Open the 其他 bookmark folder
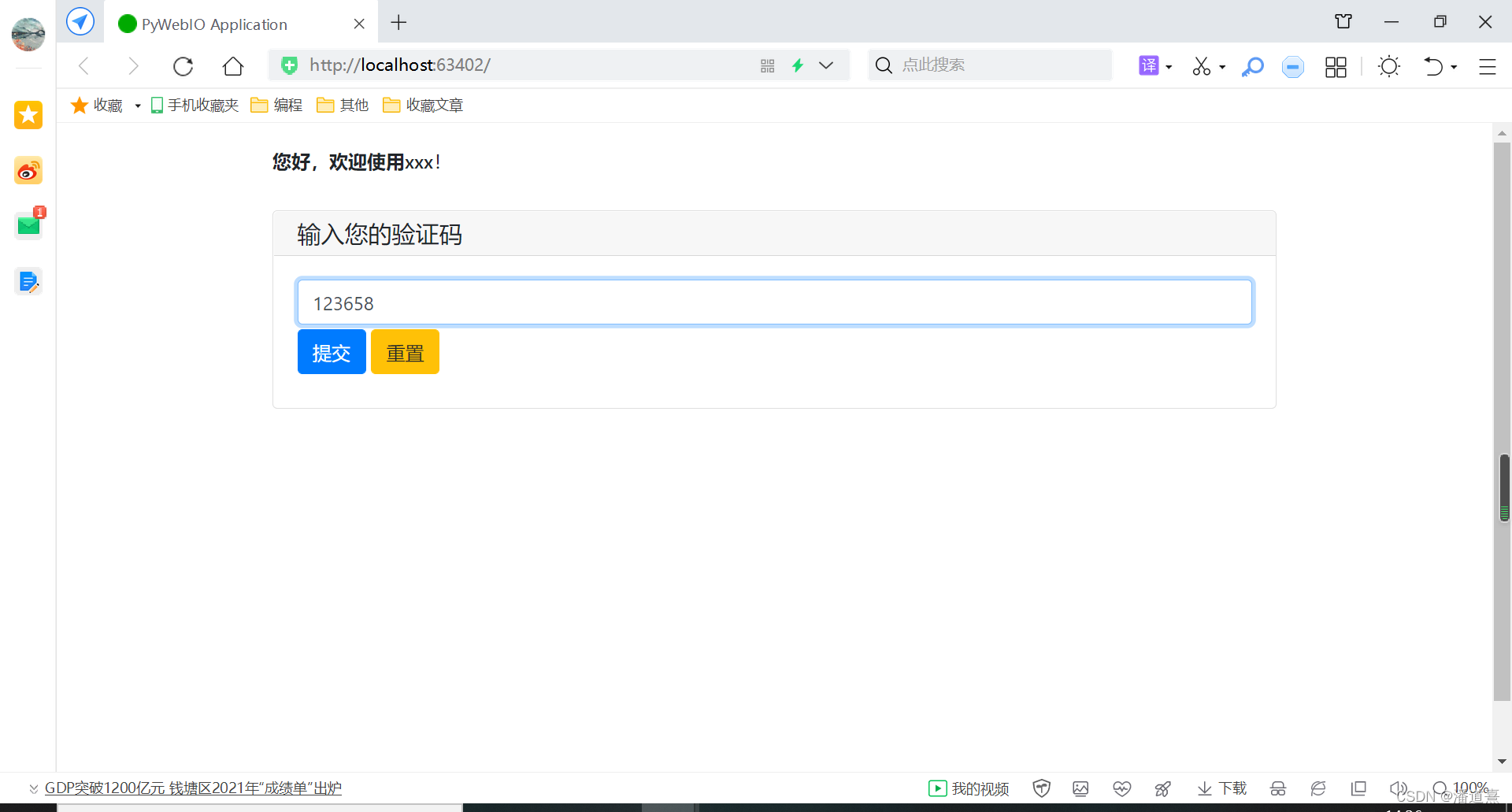The width and height of the screenshot is (1512, 812). click(x=343, y=105)
